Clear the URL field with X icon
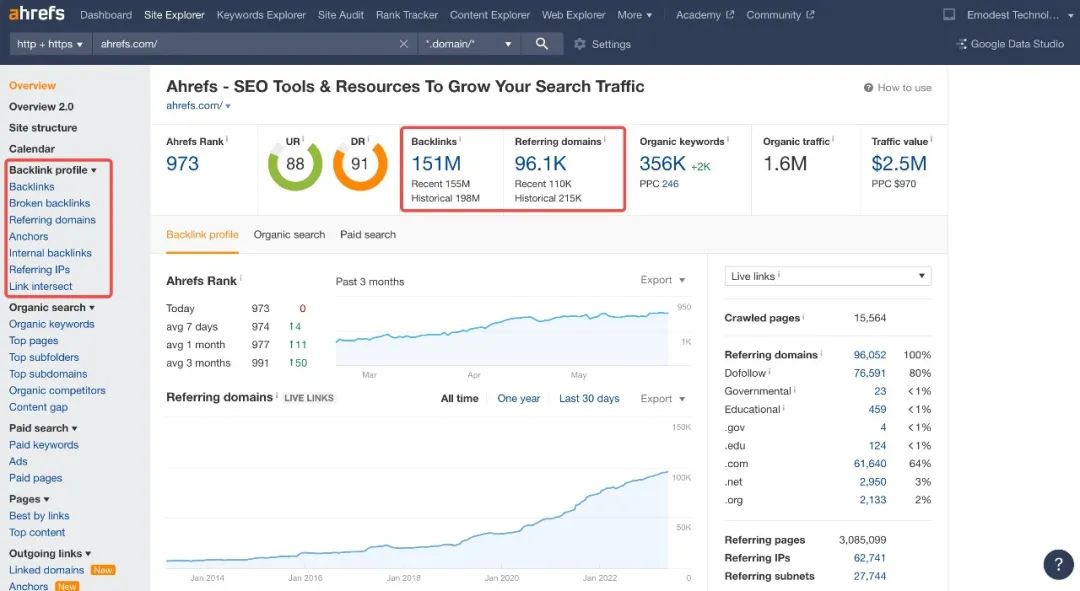1080x591 pixels. coord(404,44)
